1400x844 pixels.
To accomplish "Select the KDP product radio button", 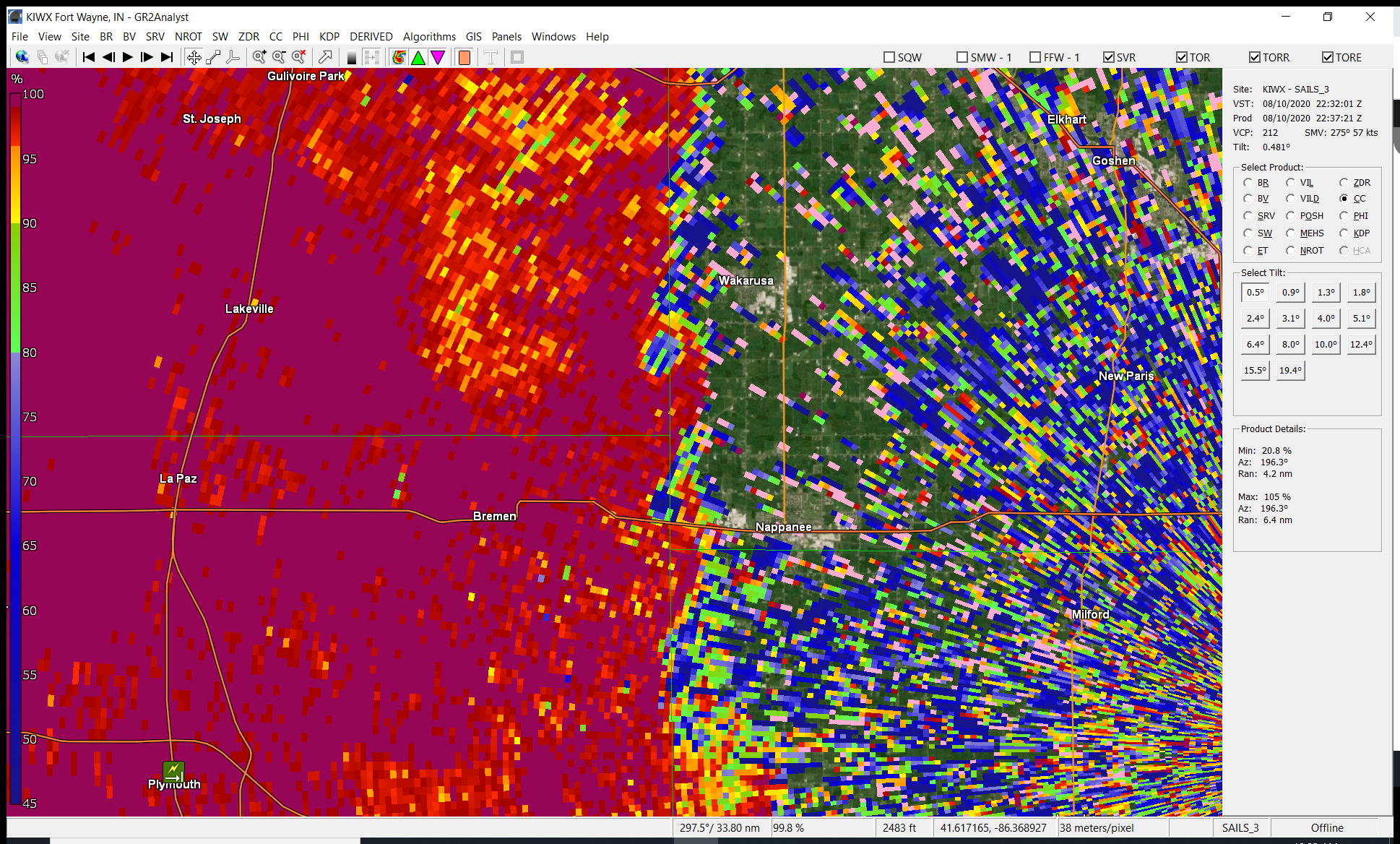I will point(1344,233).
